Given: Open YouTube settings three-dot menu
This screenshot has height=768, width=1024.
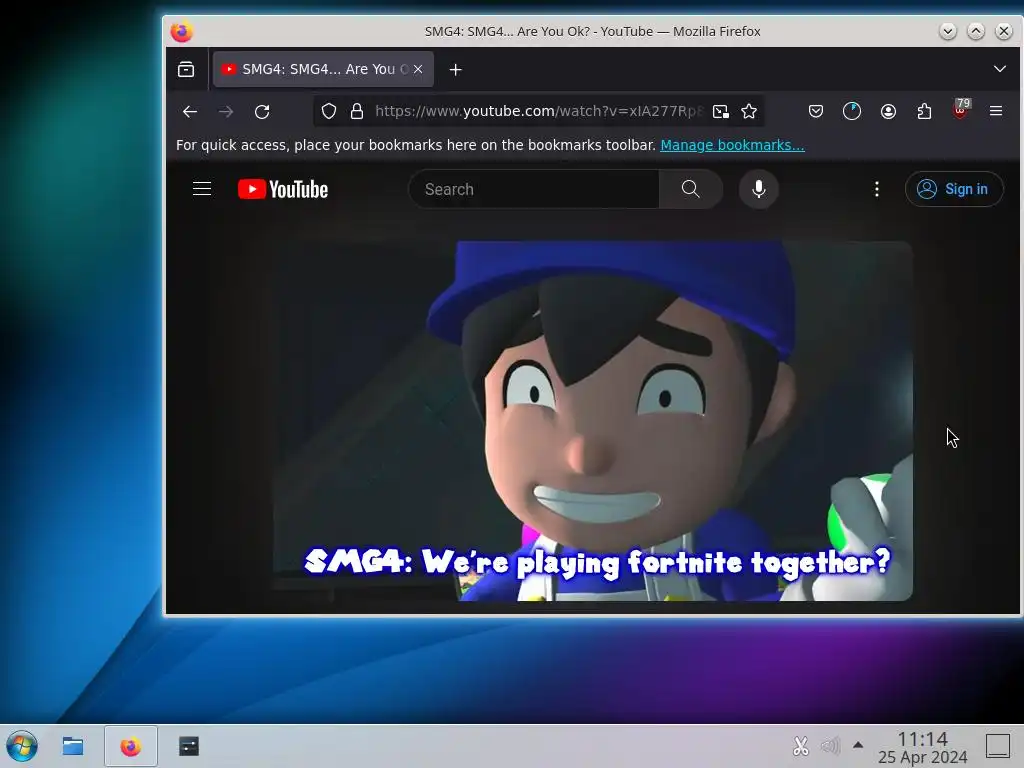Looking at the screenshot, I should [876, 189].
